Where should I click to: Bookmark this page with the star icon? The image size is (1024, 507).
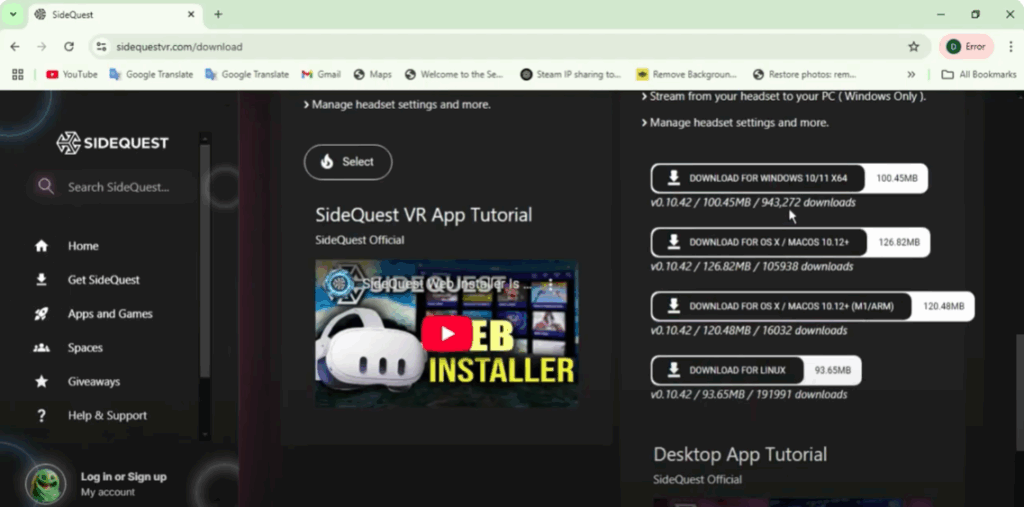click(x=914, y=46)
